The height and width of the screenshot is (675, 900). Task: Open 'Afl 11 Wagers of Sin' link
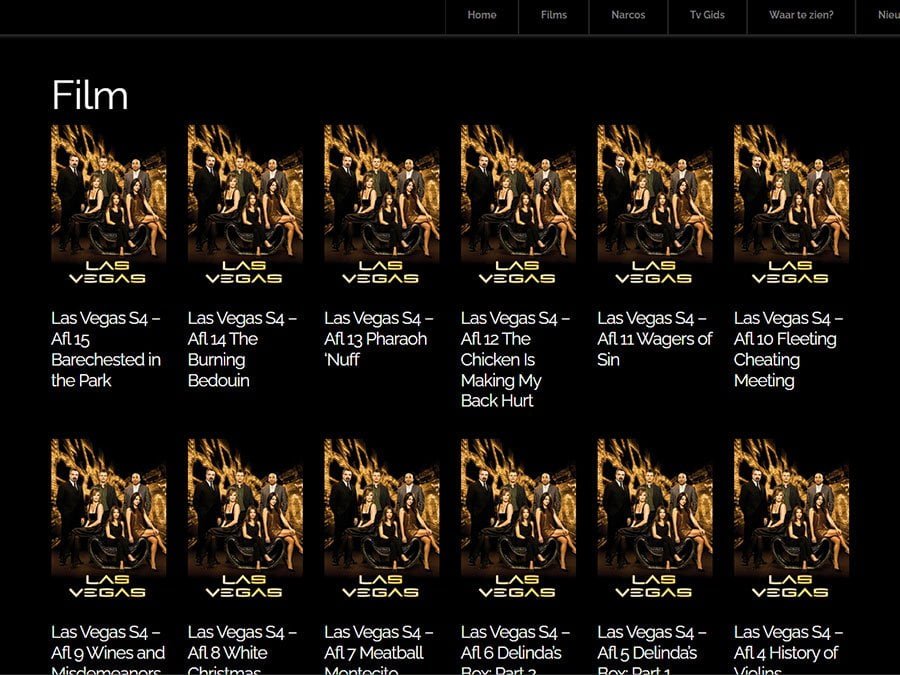[652, 328]
